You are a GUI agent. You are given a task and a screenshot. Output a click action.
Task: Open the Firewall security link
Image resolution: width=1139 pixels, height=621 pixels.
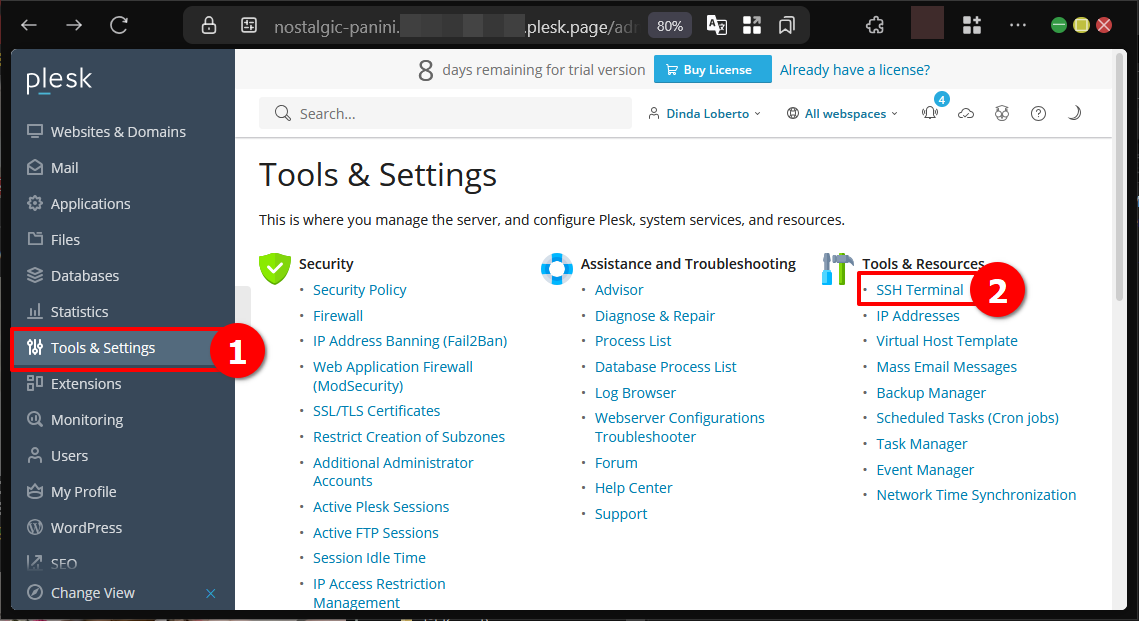point(338,316)
